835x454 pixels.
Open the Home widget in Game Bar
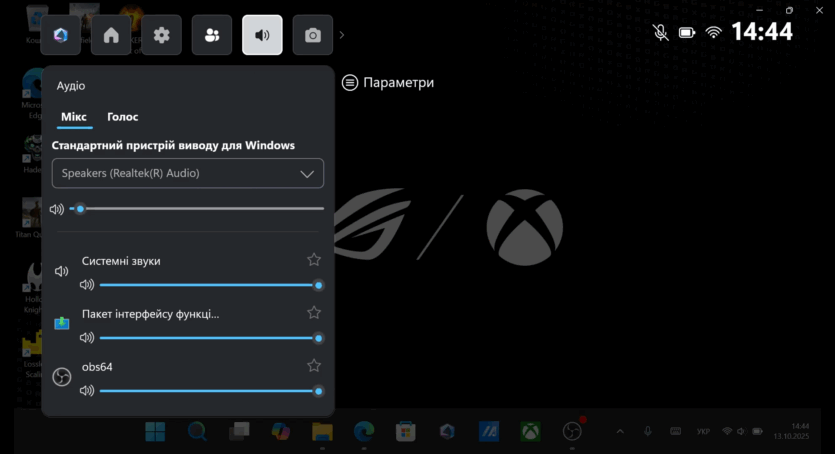tap(111, 35)
